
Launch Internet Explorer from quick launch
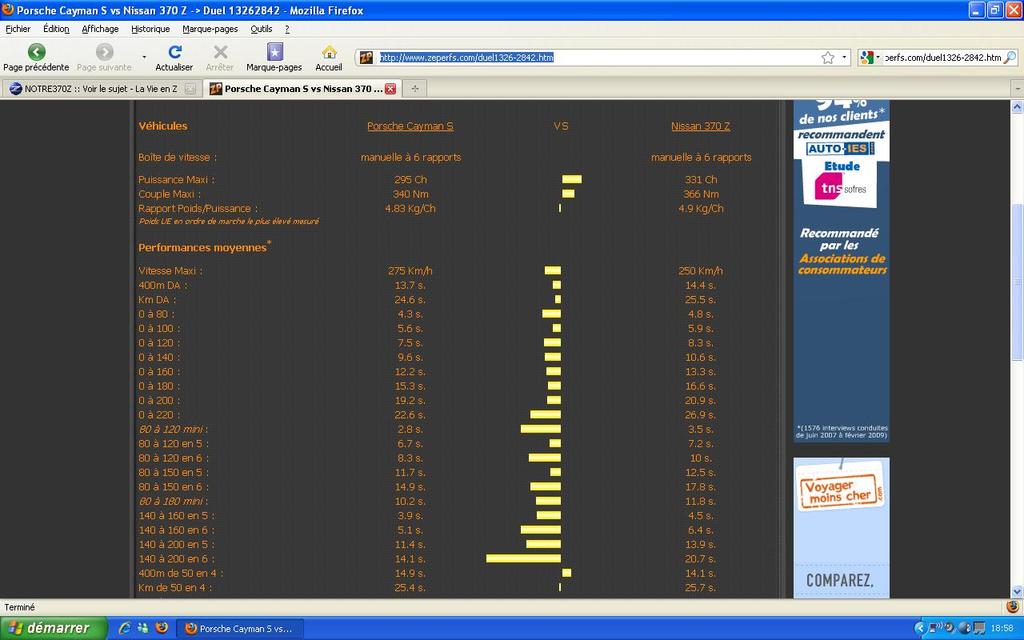(124, 628)
